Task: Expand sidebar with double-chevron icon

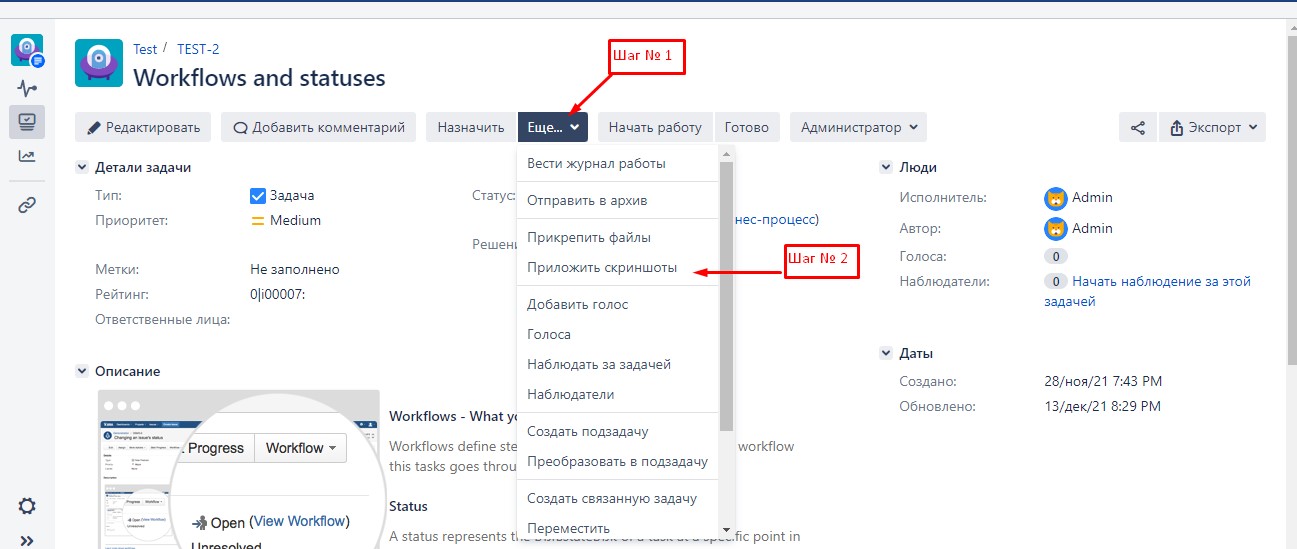Action: point(27,541)
